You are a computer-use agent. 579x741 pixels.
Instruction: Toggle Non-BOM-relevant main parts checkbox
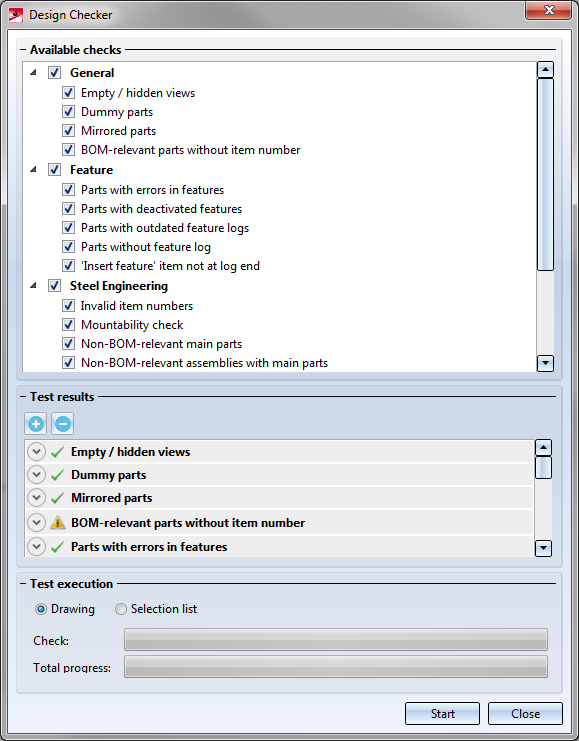[69, 344]
